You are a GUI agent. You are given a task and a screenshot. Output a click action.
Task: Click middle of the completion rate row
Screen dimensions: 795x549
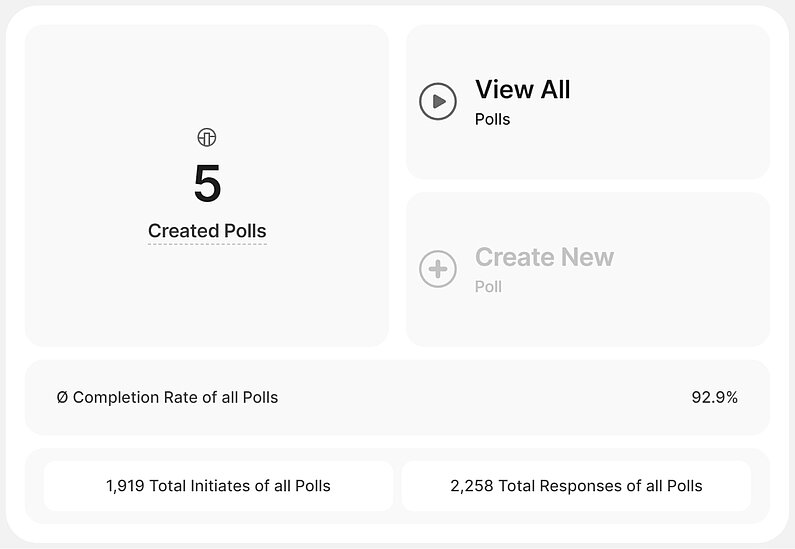point(450,397)
